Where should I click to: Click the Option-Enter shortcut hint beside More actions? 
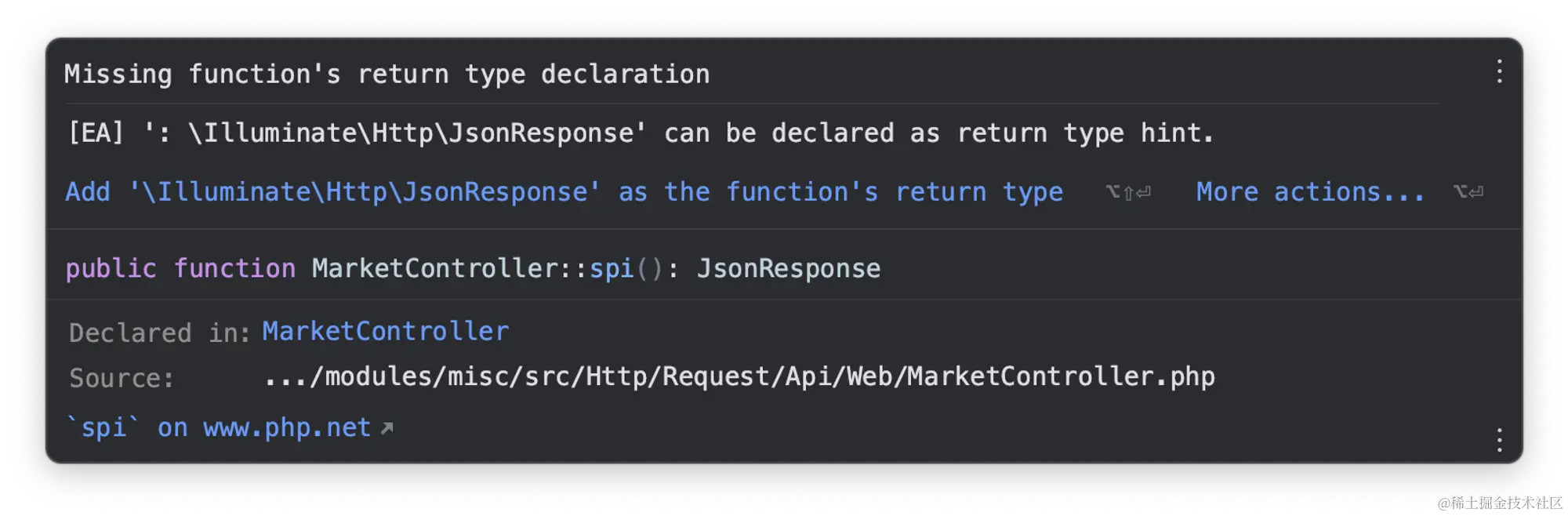pyautogui.click(x=1468, y=192)
